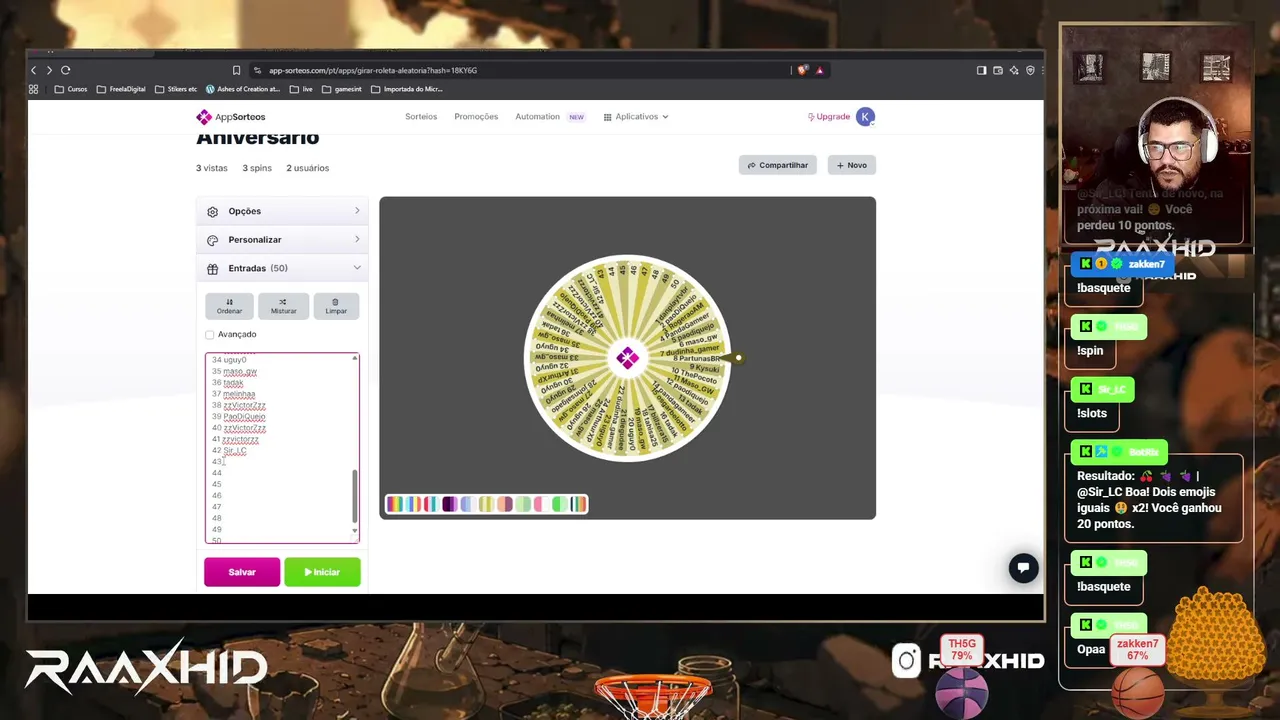
Task: Open the Importada do Micr... bookmark folder
Action: coord(406,89)
